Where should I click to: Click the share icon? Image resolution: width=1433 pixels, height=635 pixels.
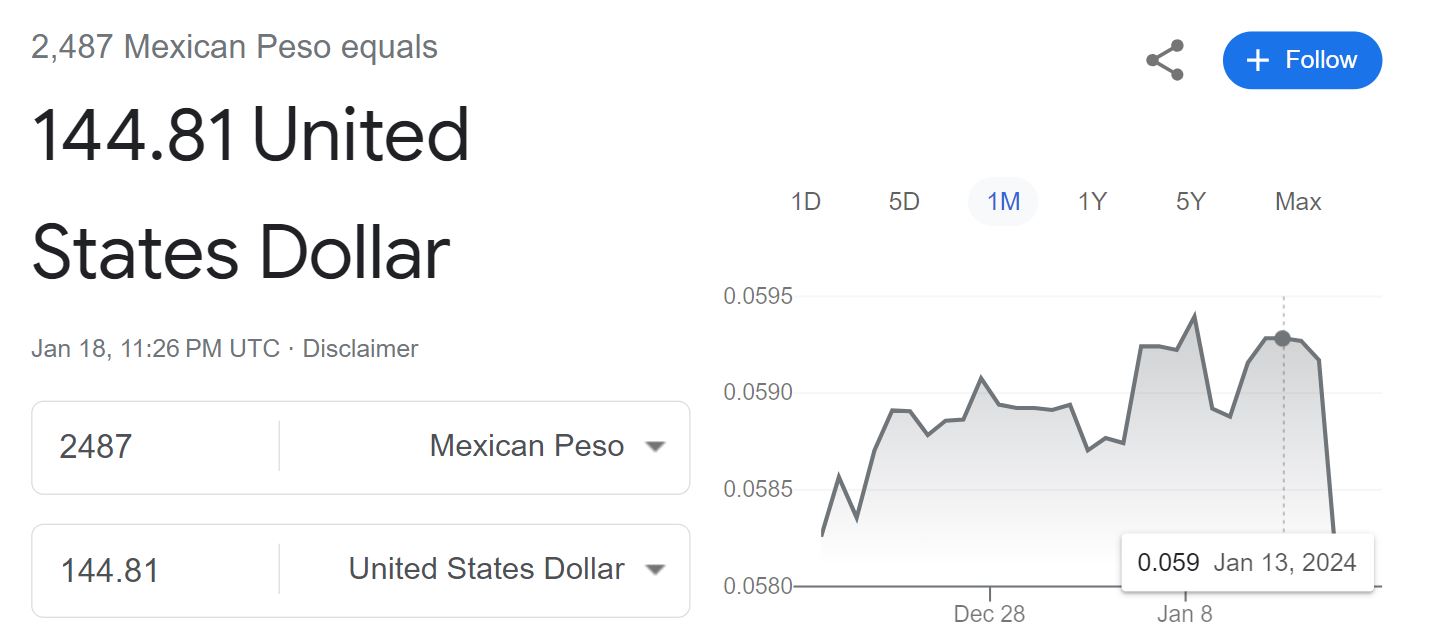pyautogui.click(x=1165, y=61)
